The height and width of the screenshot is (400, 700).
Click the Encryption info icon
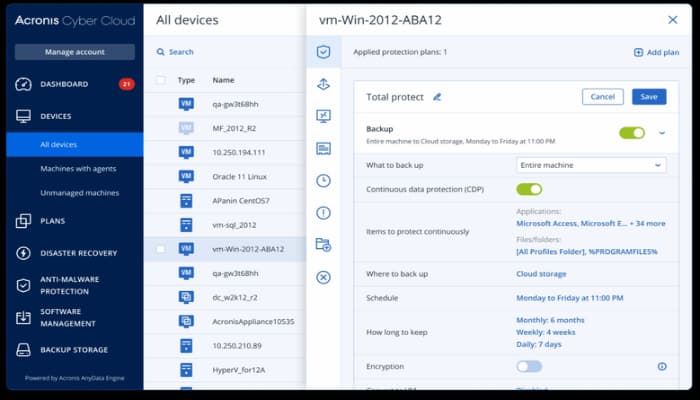click(662, 367)
